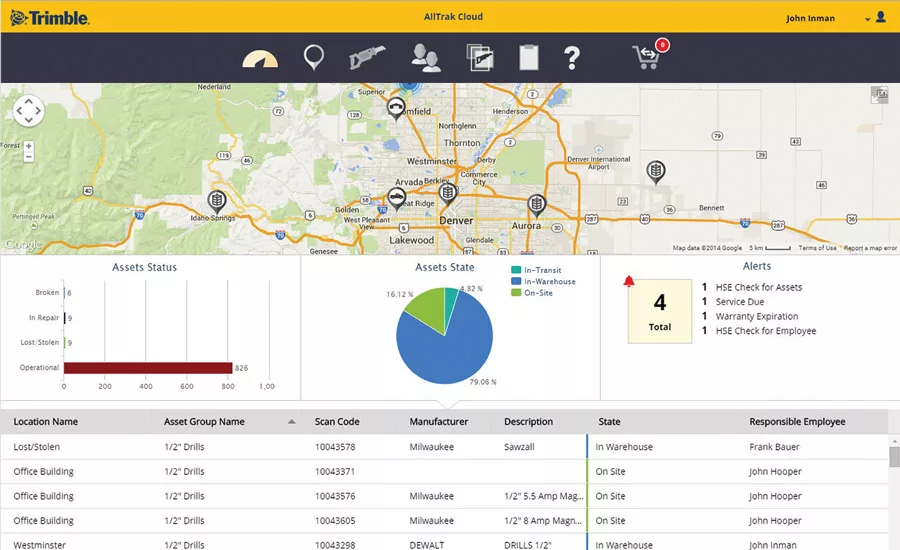This screenshot has width=900, height=550.
Task: Select the building marker above Denver
Action: (448, 193)
